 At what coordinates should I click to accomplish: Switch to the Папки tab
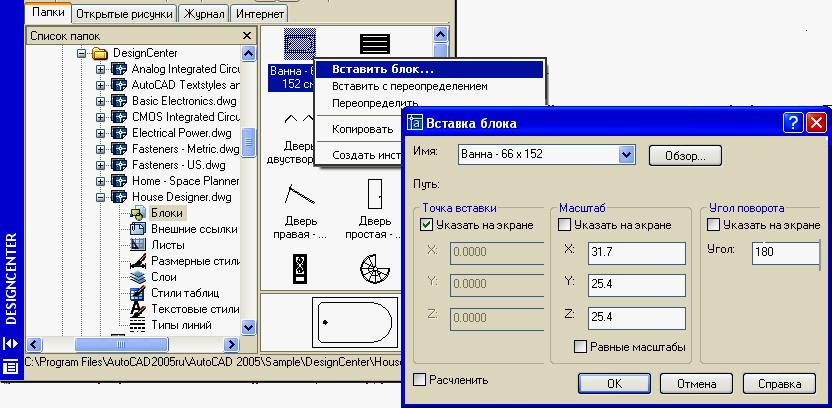tap(48, 12)
